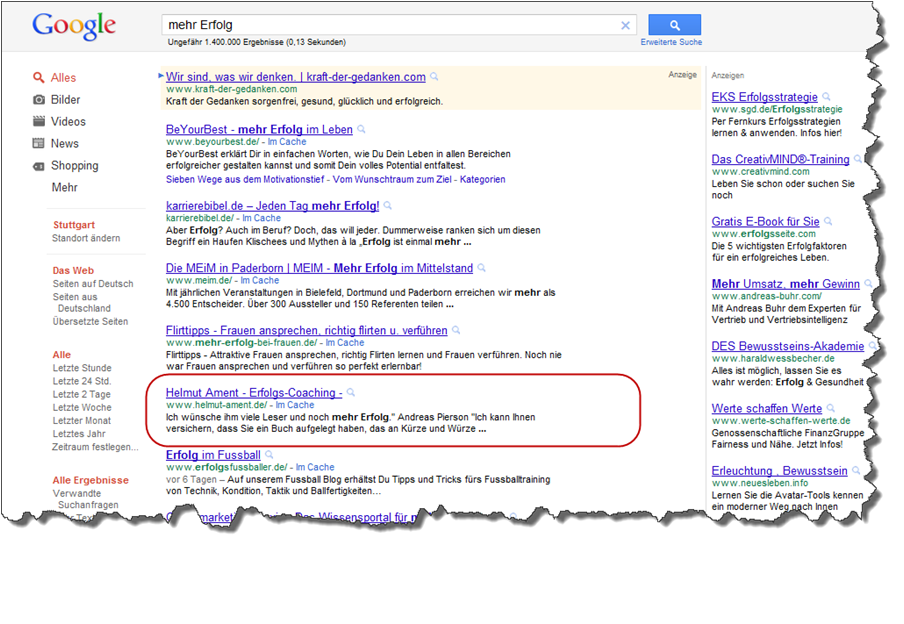This screenshot has width=904, height=624.
Task: Switch to Shopping results
Action: point(74,166)
